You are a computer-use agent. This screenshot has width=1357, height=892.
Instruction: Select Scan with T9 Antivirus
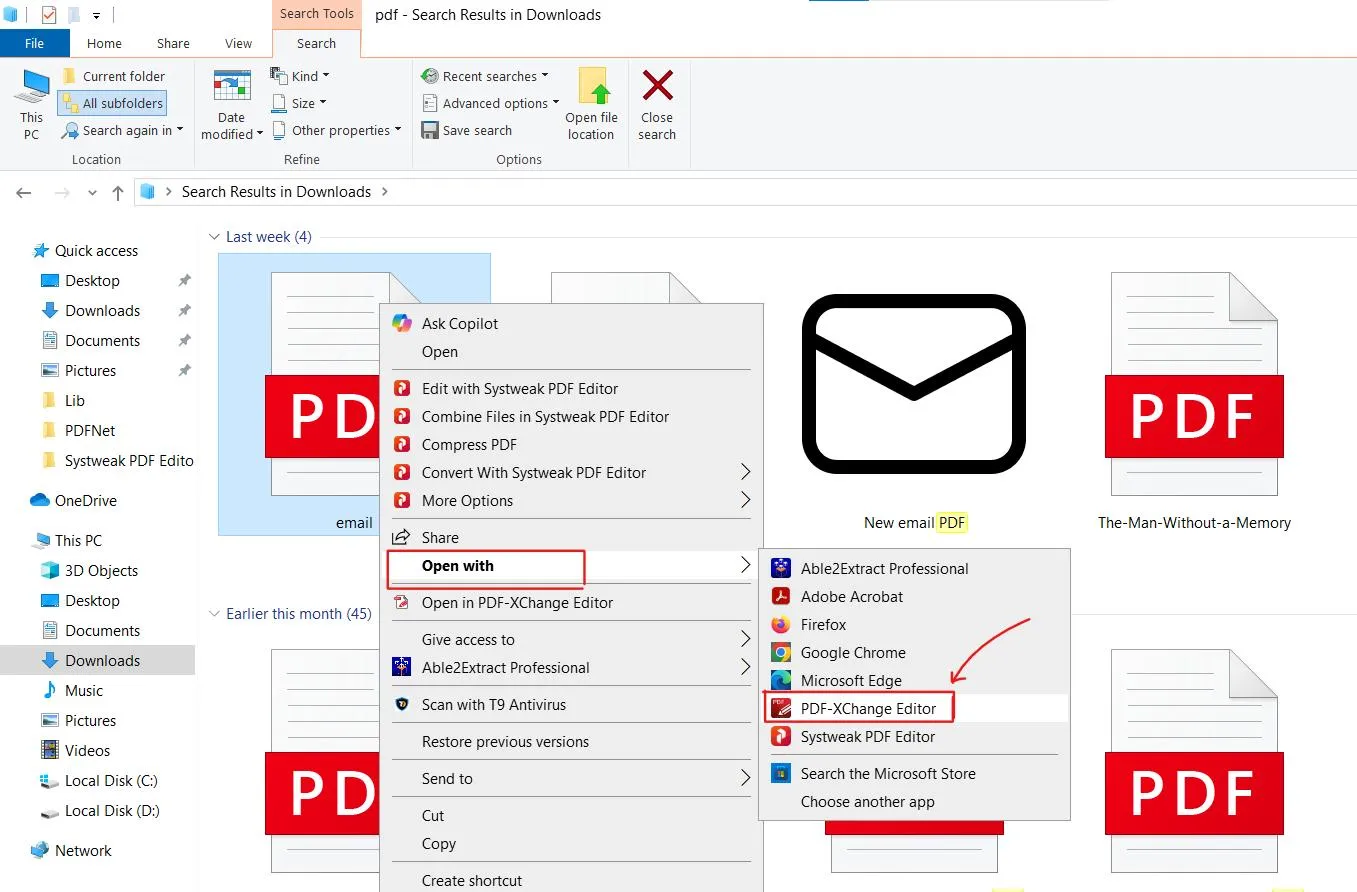tap(493, 705)
